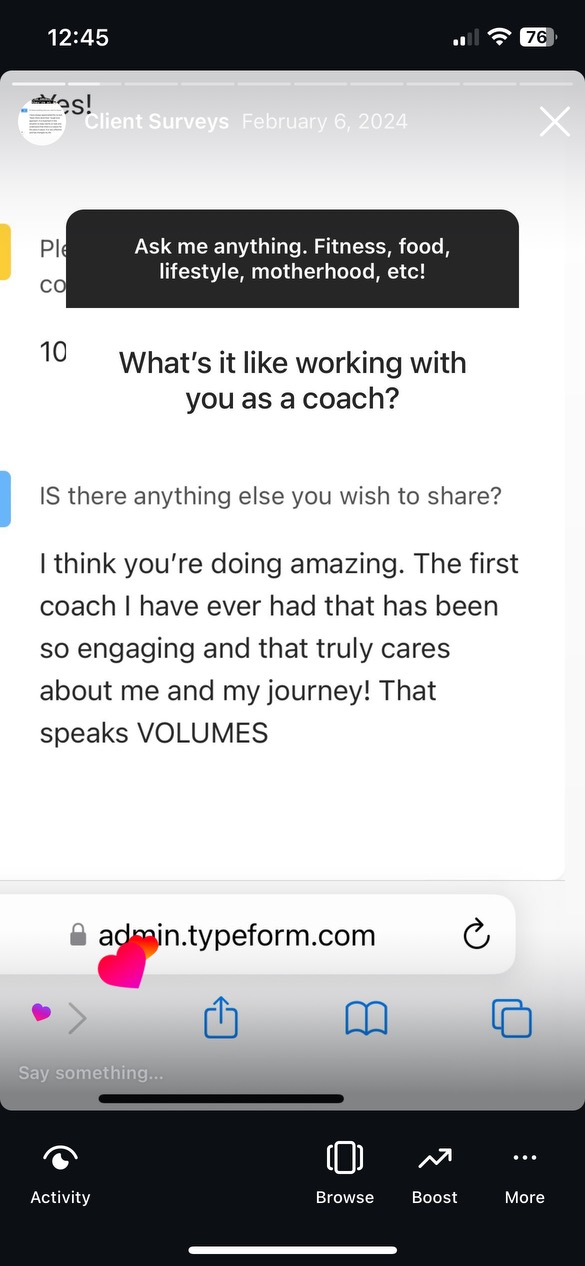Tap the tabs overview icon
This screenshot has height=1266, width=585.
512,1019
